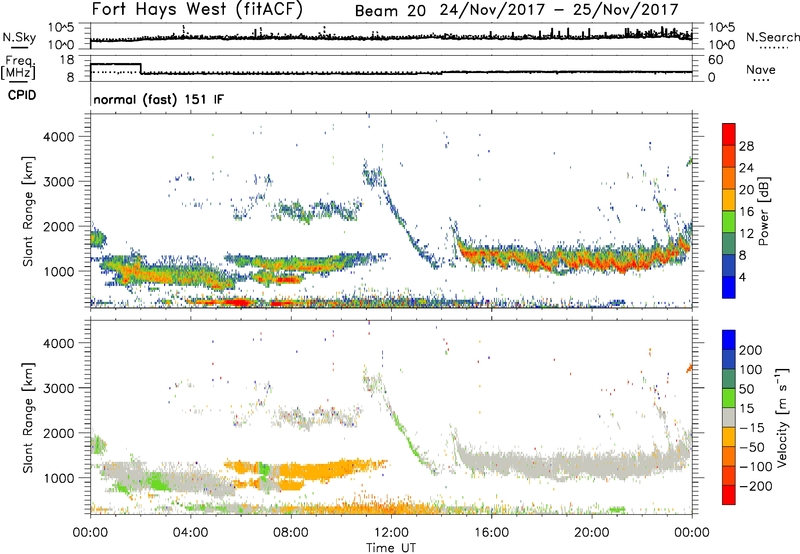This screenshot has height=554, width=800.
Task: Select the 'Slant Range [km]' label of velocity panel
Action: tap(28, 417)
